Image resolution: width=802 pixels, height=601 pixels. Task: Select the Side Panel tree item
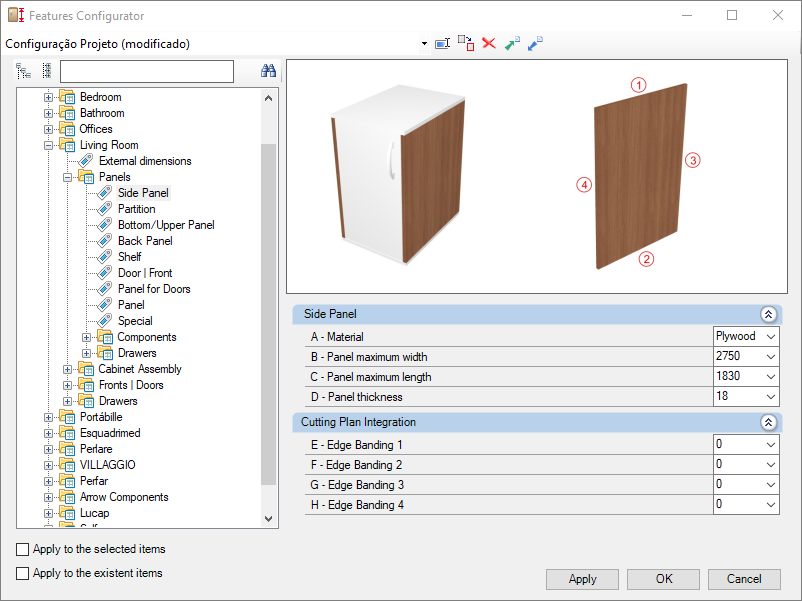click(143, 193)
